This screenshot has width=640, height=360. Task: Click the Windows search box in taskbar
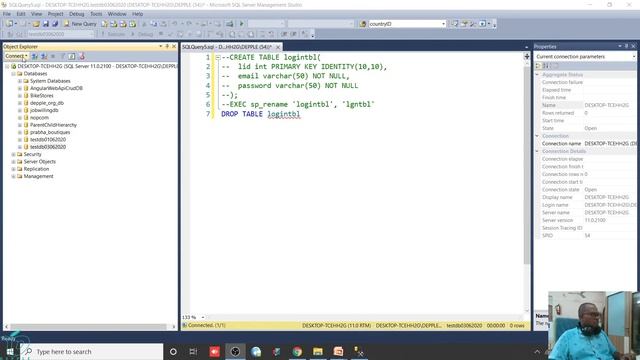[91, 351]
